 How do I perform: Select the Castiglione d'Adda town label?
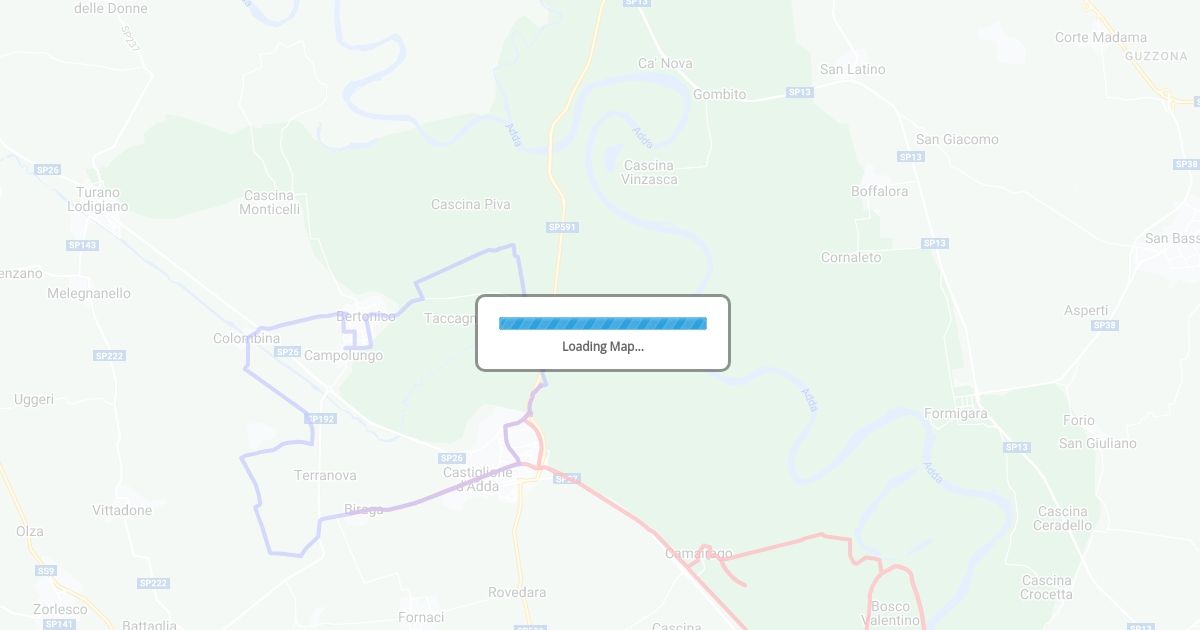pos(478,479)
